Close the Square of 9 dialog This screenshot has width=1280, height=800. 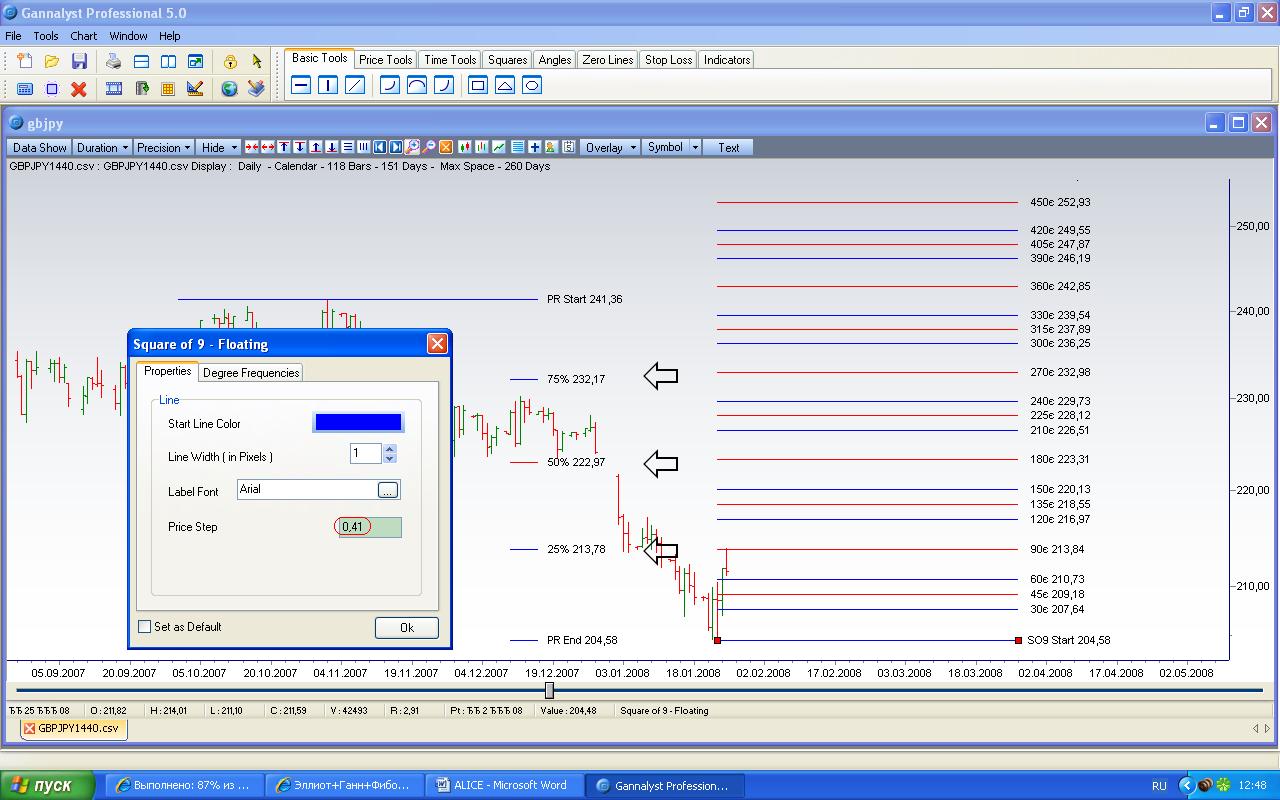click(437, 343)
